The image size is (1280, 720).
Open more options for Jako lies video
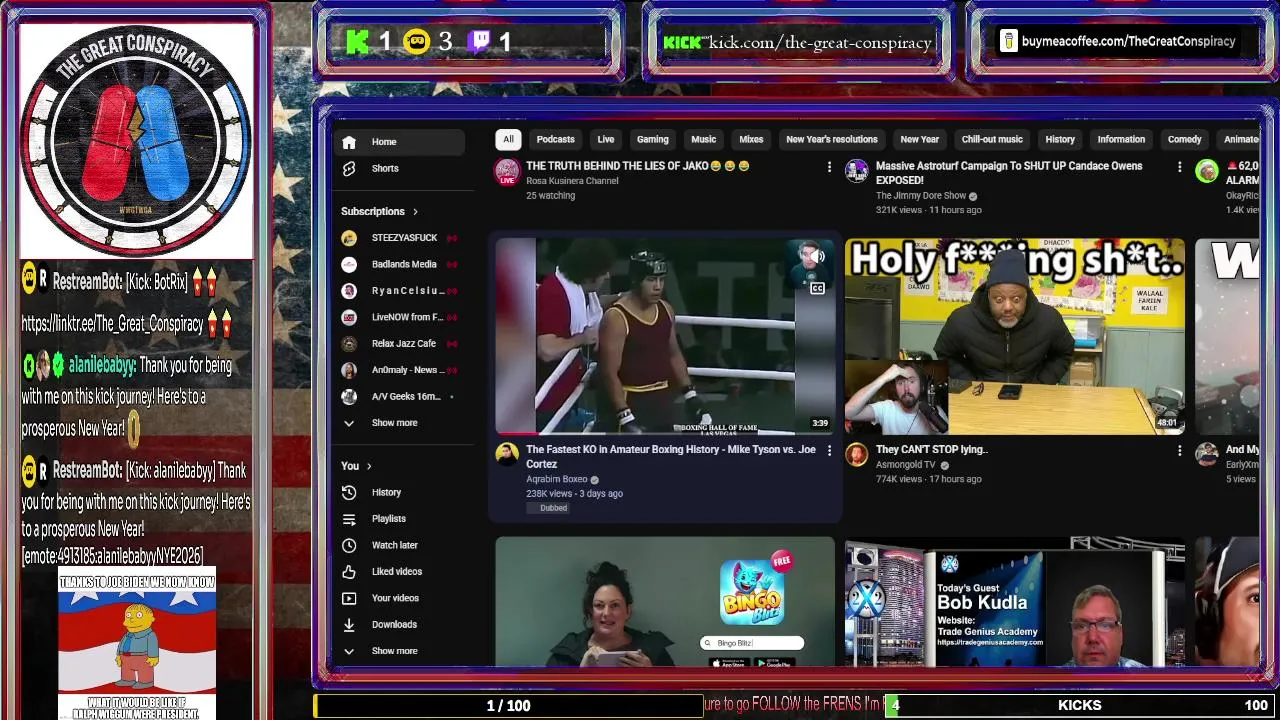(x=829, y=167)
